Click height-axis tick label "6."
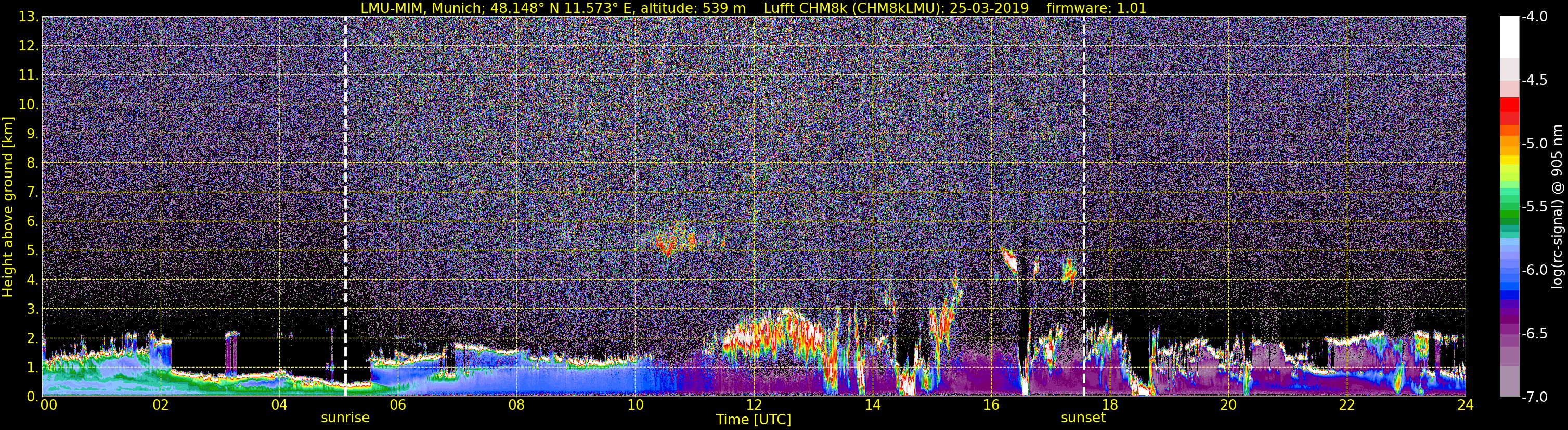The image size is (1568, 430). 32,222
